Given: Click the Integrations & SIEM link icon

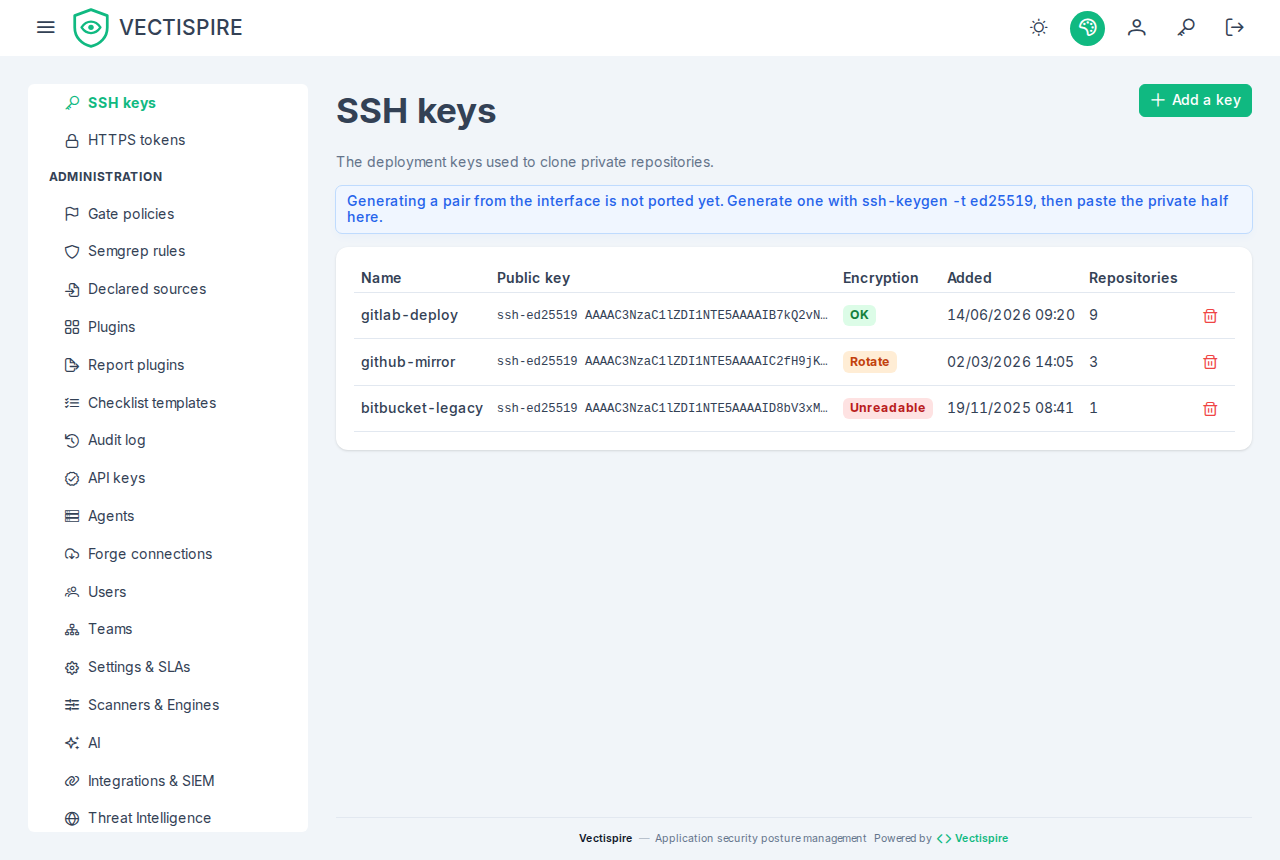Looking at the screenshot, I should 72,781.
